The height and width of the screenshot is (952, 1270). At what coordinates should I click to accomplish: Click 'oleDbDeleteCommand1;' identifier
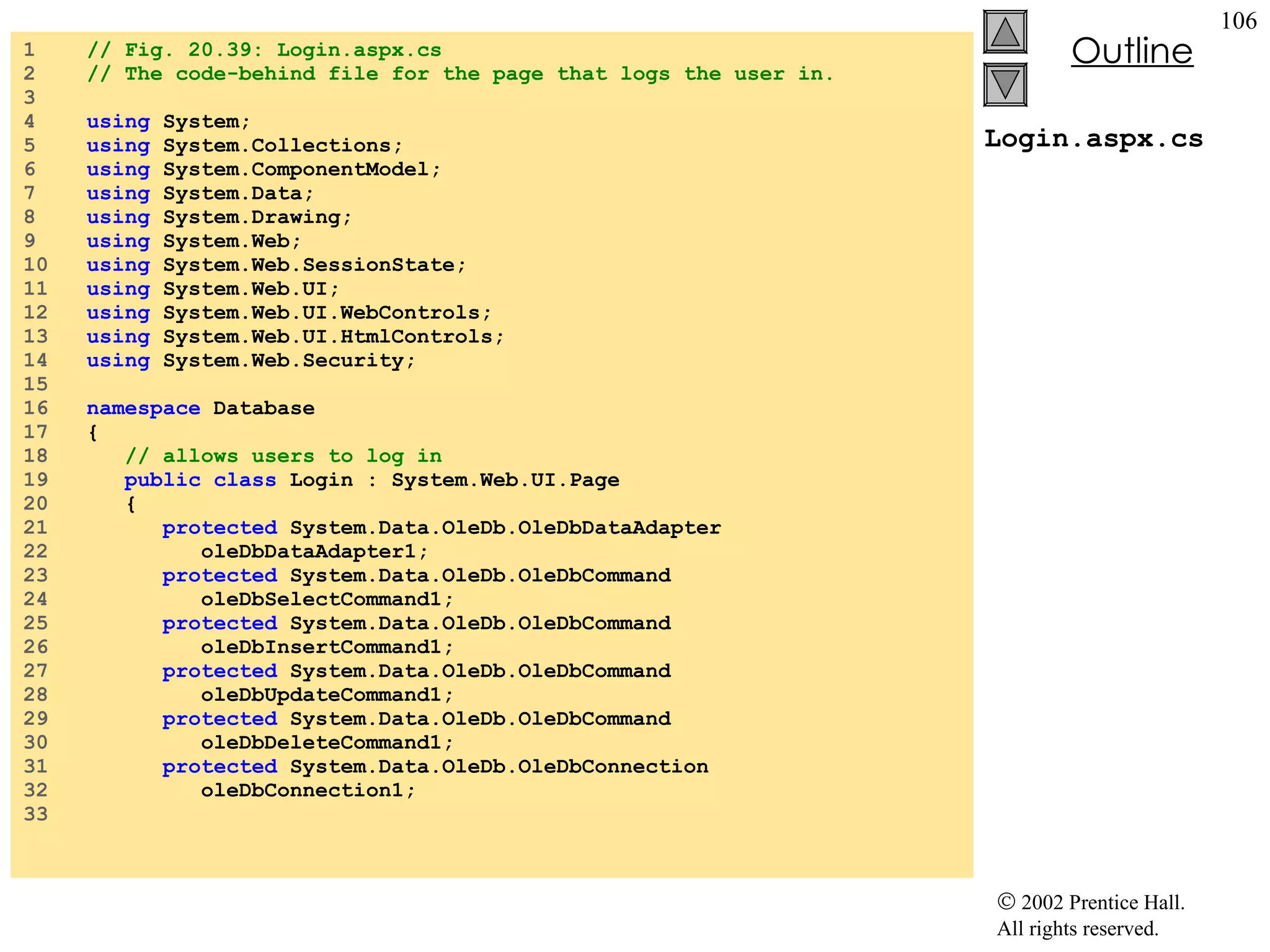coord(327,743)
